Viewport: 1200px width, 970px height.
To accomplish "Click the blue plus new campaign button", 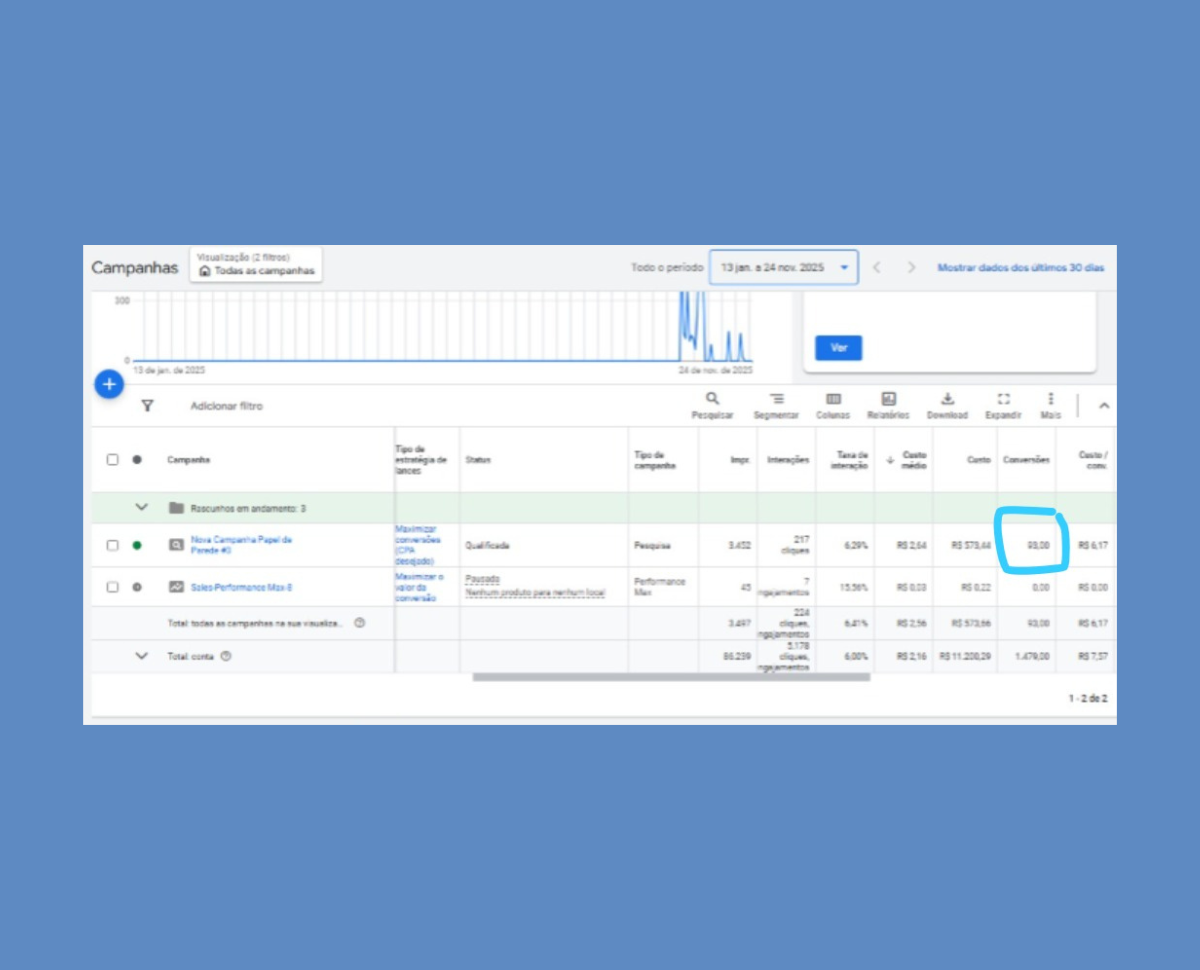I will point(109,384).
